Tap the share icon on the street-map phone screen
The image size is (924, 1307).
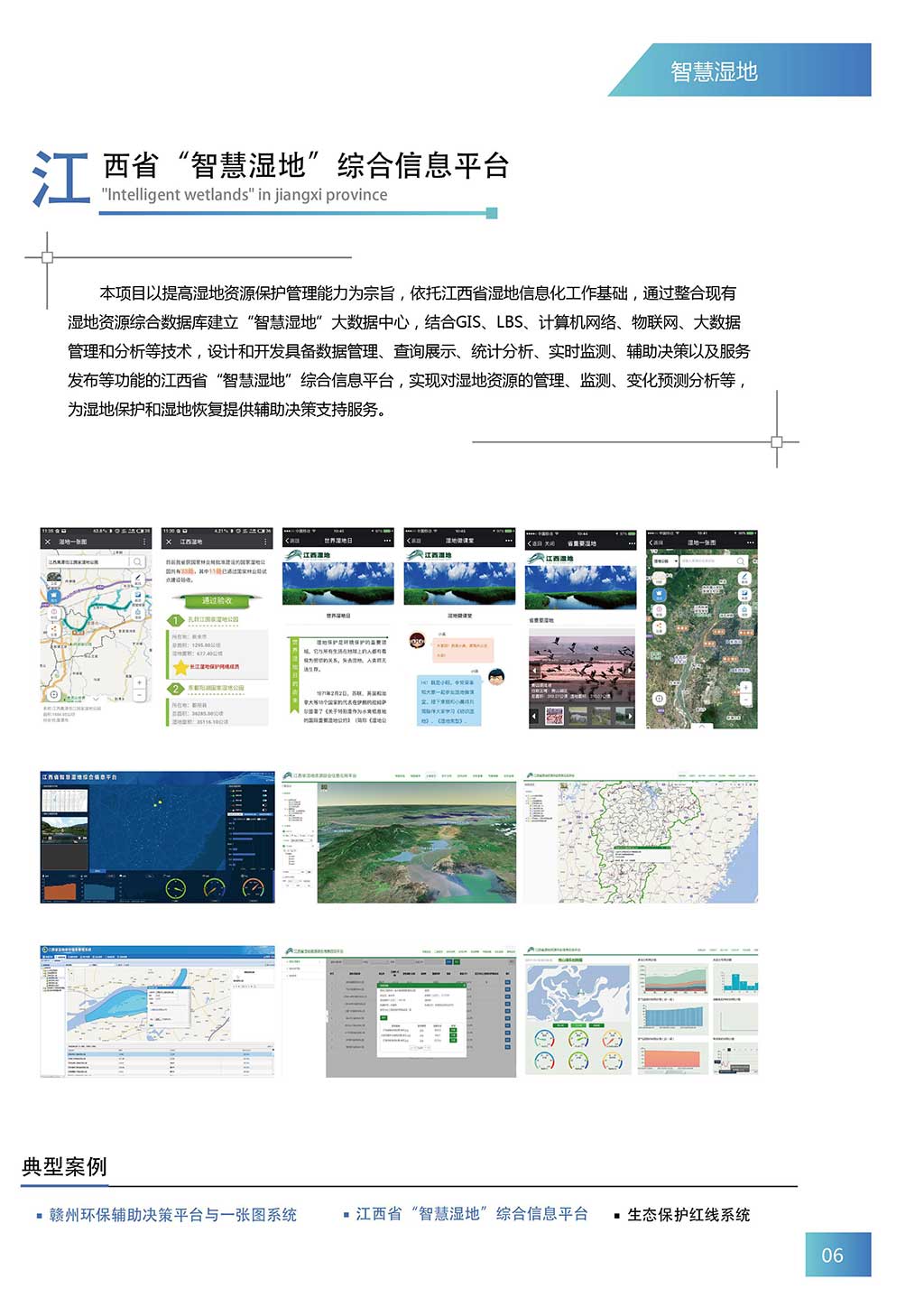(x=54, y=629)
